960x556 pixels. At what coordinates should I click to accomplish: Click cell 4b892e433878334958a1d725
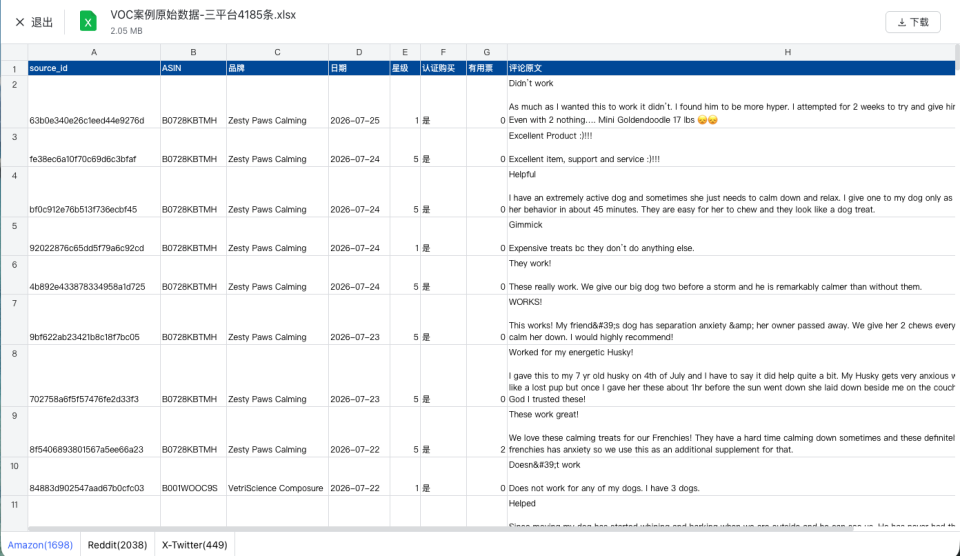click(94, 275)
